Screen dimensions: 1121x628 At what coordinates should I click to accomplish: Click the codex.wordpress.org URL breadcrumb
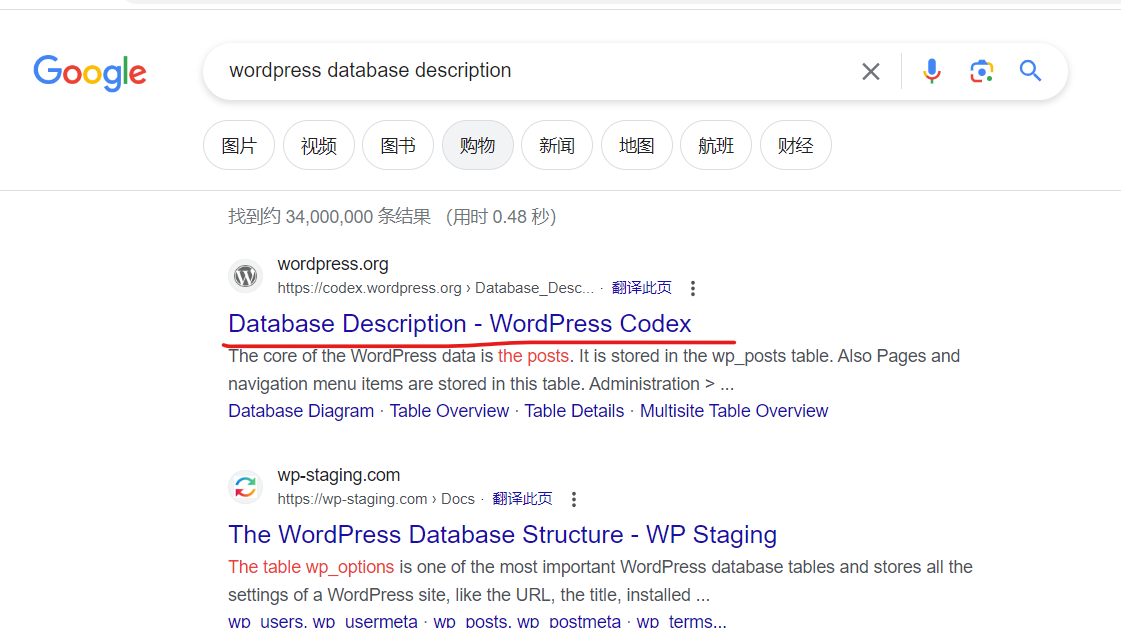coord(436,288)
